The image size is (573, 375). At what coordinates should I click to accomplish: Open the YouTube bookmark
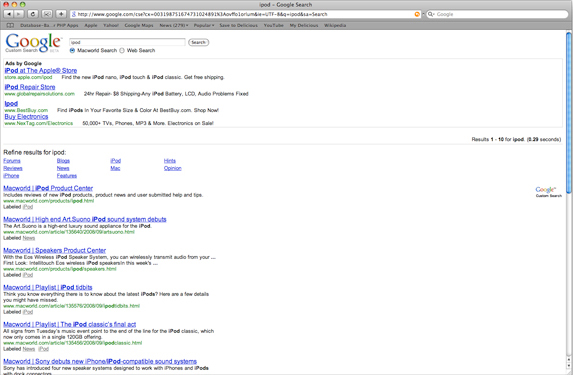tap(273, 25)
